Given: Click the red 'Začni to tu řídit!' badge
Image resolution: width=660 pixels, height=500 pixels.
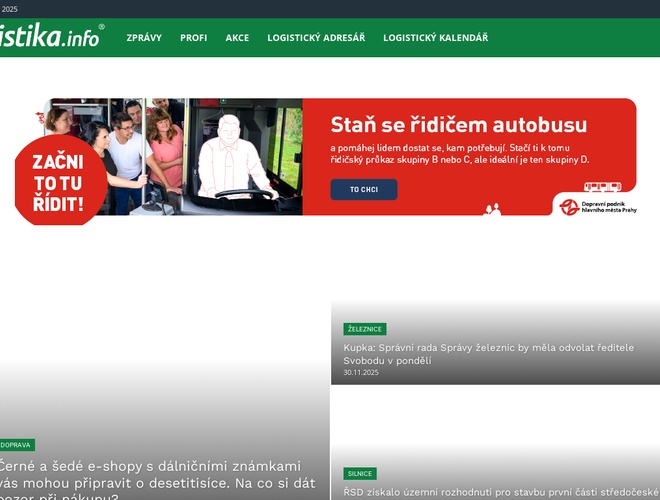Looking at the screenshot, I should pos(59,182).
